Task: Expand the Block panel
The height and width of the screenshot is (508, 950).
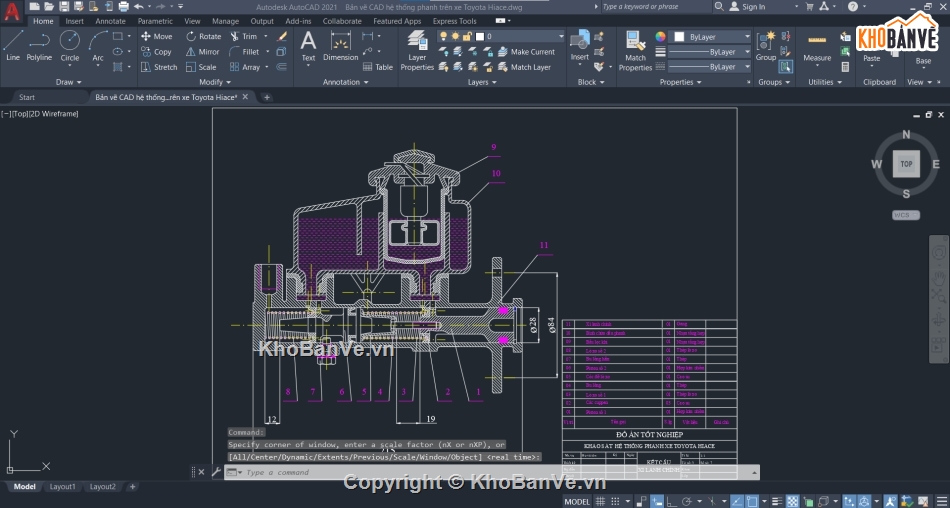Action: pyautogui.click(x=591, y=82)
